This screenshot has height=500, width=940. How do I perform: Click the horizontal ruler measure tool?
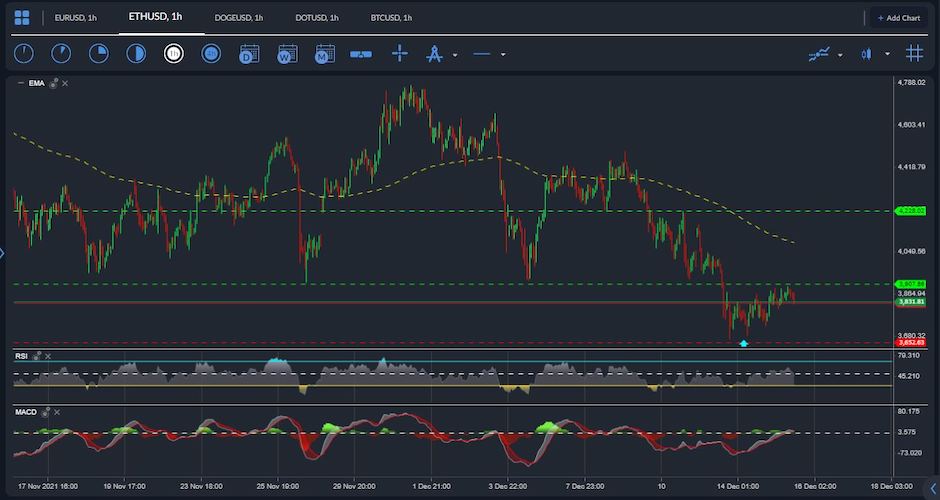(x=361, y=55)
